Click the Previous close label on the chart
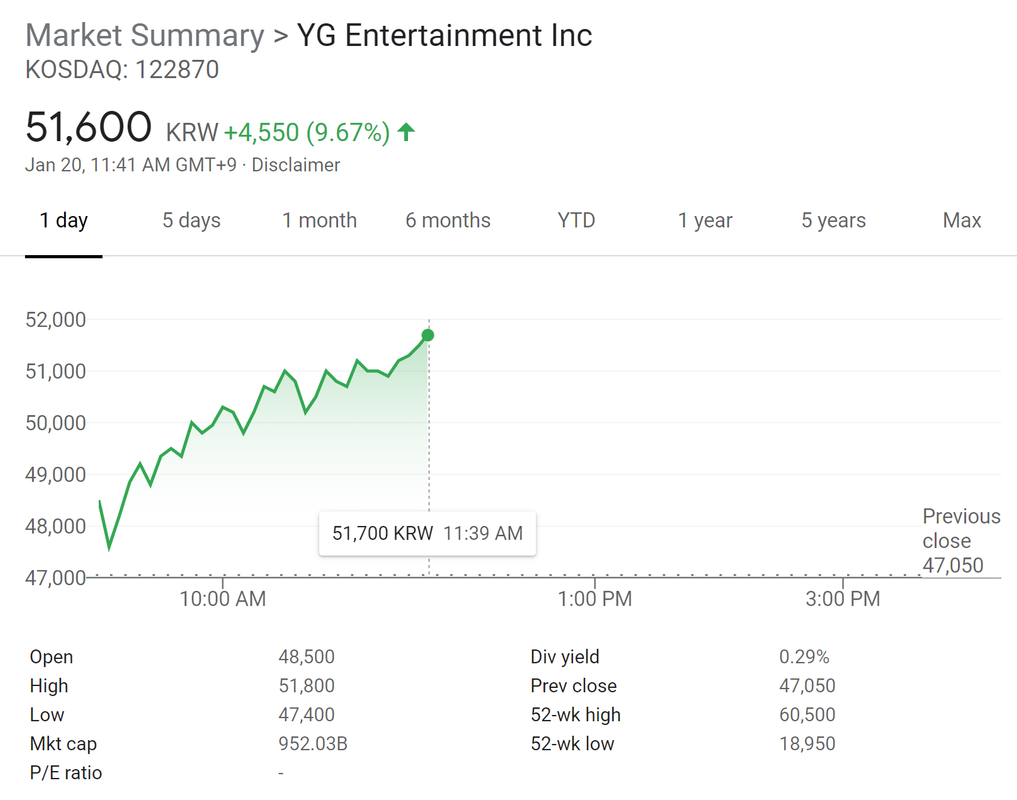The image size is (1017, 800). point(961,528)
